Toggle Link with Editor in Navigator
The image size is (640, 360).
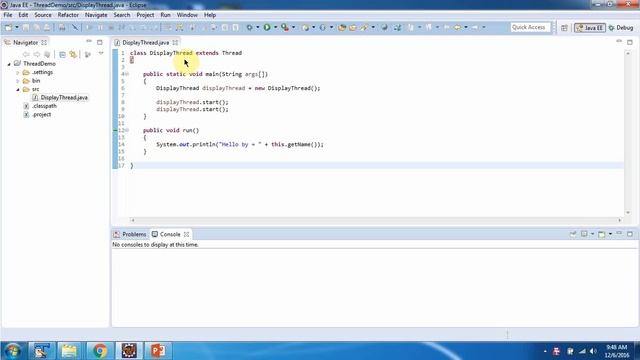point(73,54)
